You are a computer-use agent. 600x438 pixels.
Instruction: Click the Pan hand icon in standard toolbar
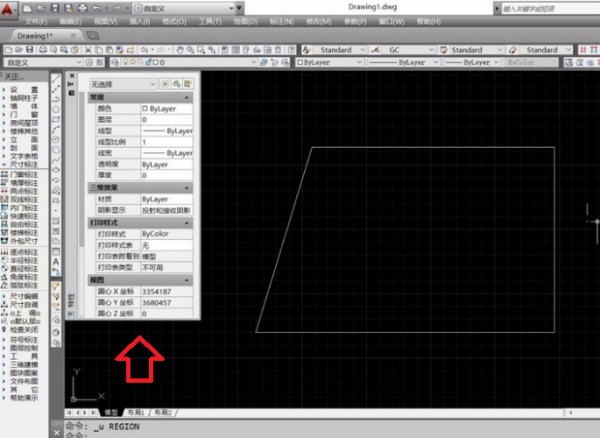[x=179, y=50]
